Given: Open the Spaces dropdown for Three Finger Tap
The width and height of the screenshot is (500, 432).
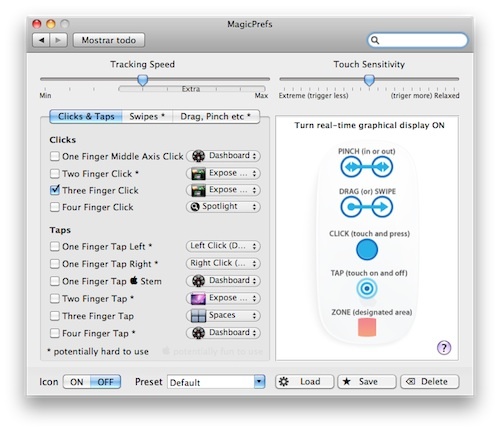Looking at the screenshot, I should pyautogui.click(x=223, y=315).
